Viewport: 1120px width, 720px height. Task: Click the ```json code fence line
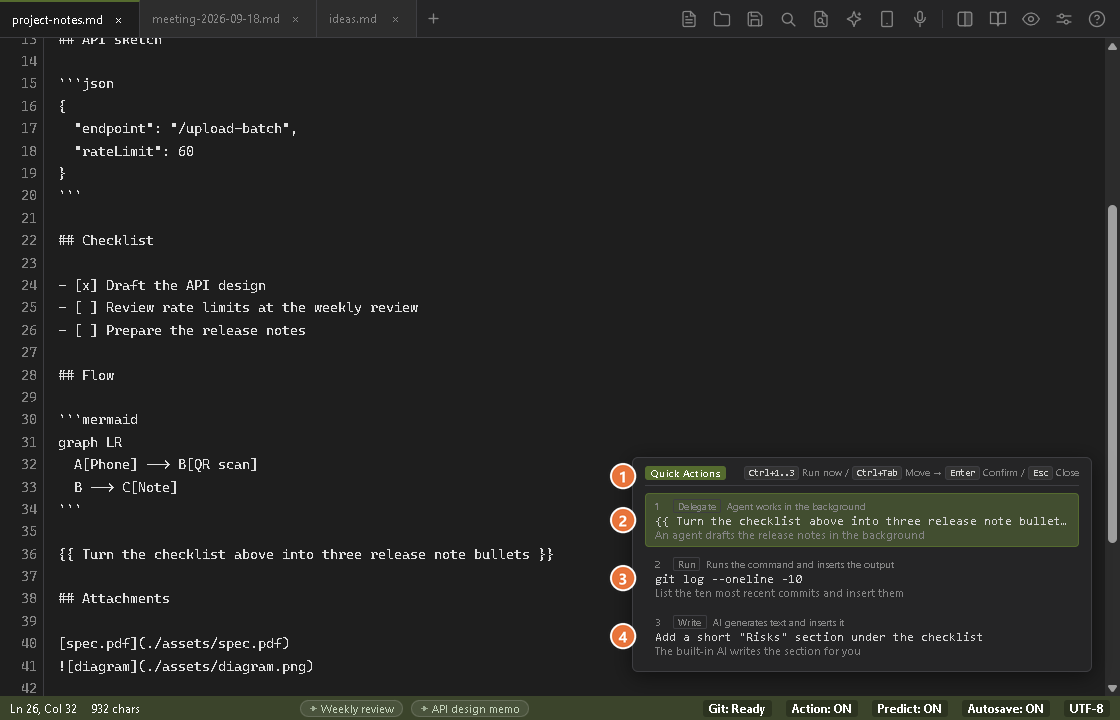pos(86,84)
